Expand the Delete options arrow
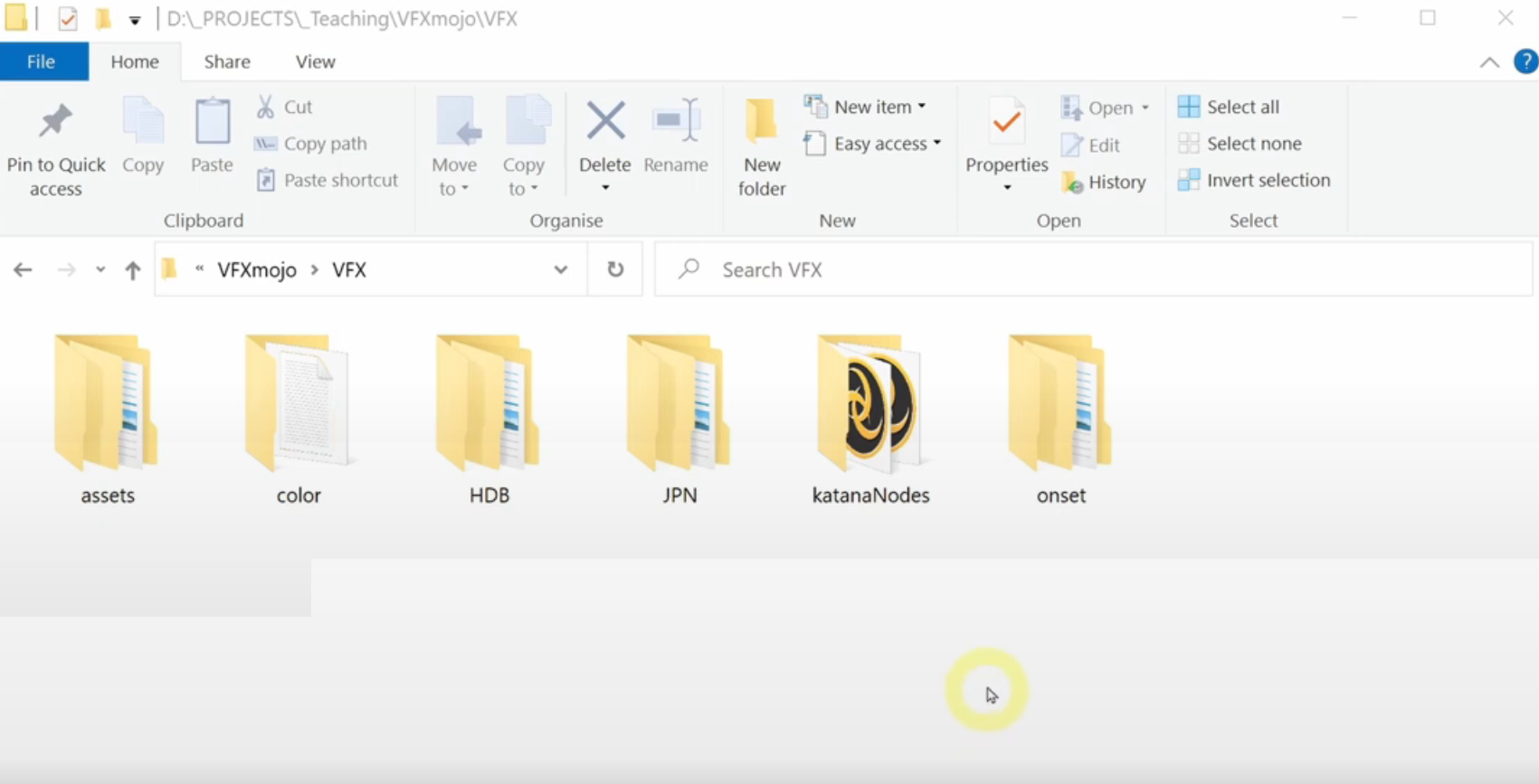 [x=605, y=188]
